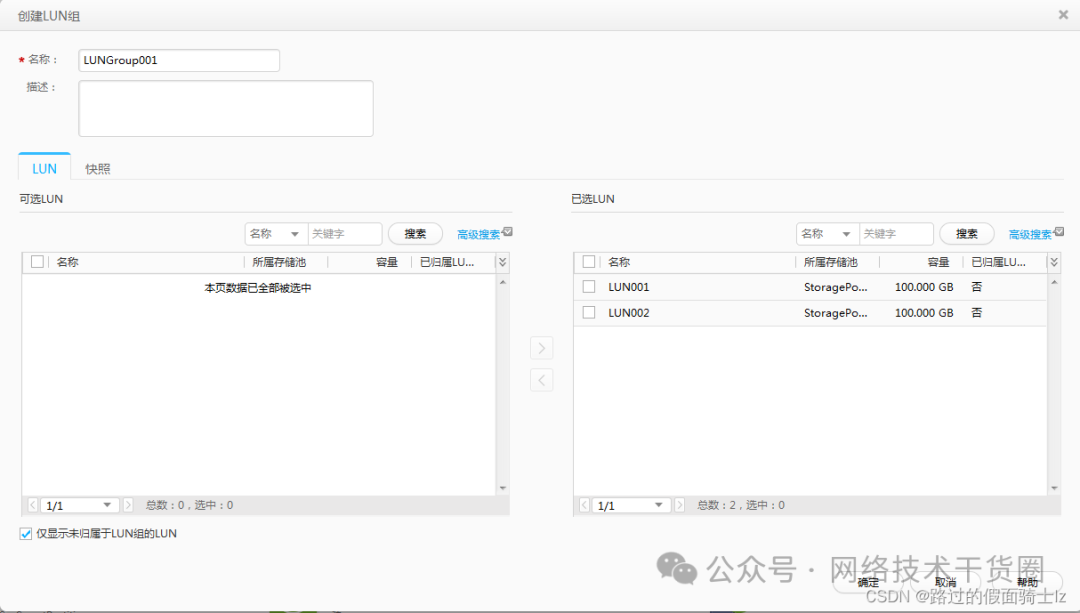The width and height of the screenshot is (1080, 613).
Task: Click next page arrow under the 已选LUN list
Action: point(678,505)
